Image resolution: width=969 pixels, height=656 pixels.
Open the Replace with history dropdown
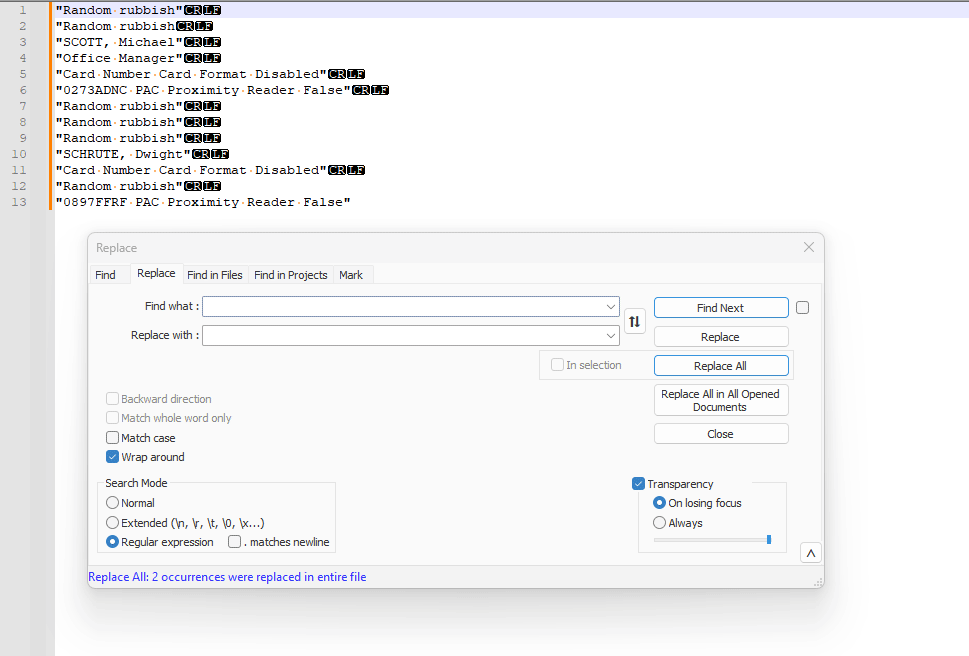[x=611, y=335]
